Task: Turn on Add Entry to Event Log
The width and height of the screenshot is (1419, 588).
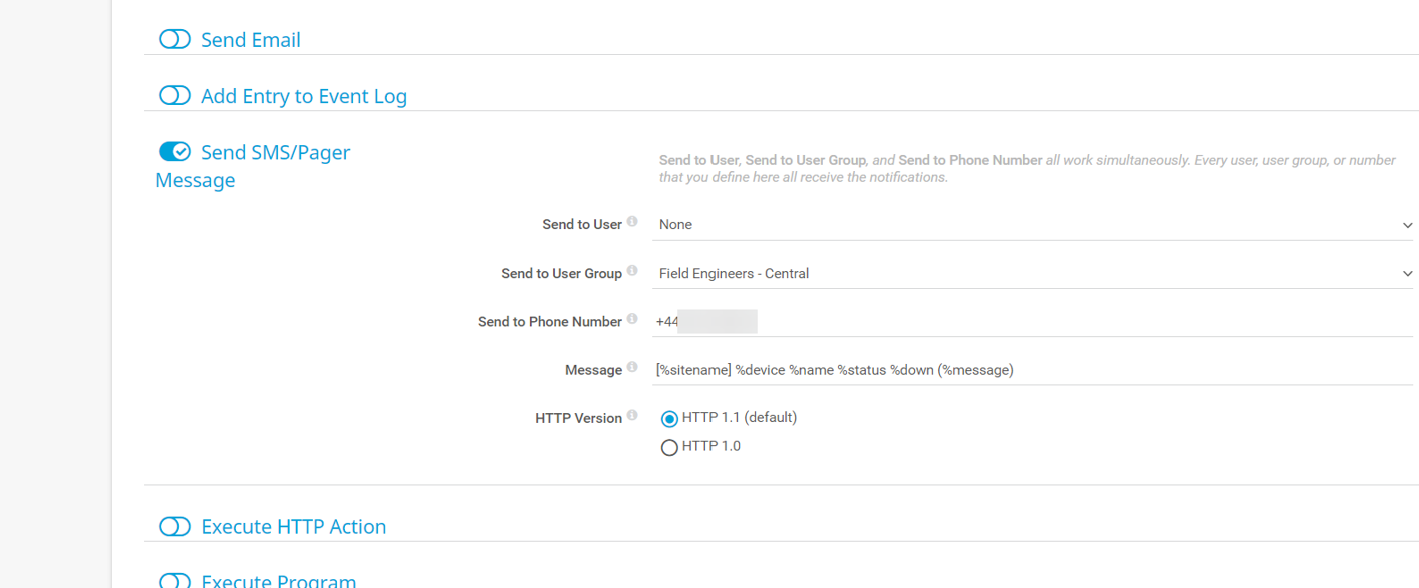Action: click(175, 95)
